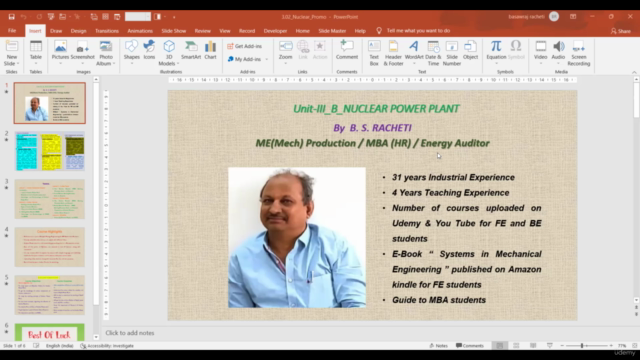Click the zoom out minus button
The height and width of the screenshot is (360, 640).
click(x=562, y=346)
